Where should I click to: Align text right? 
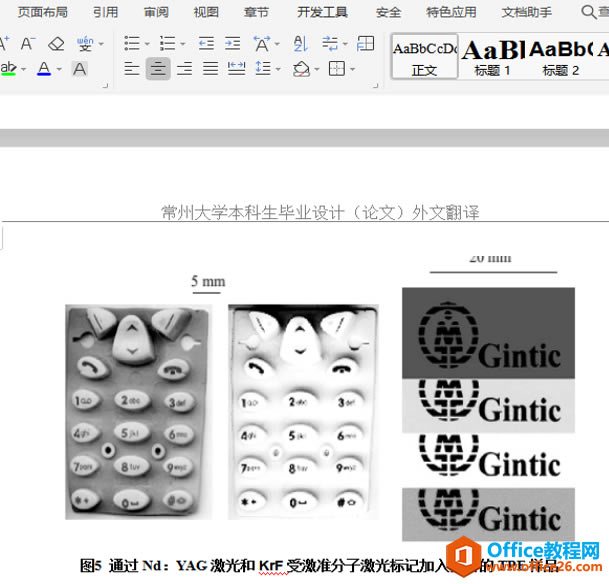pyautogui.click(x=184, y=69)
